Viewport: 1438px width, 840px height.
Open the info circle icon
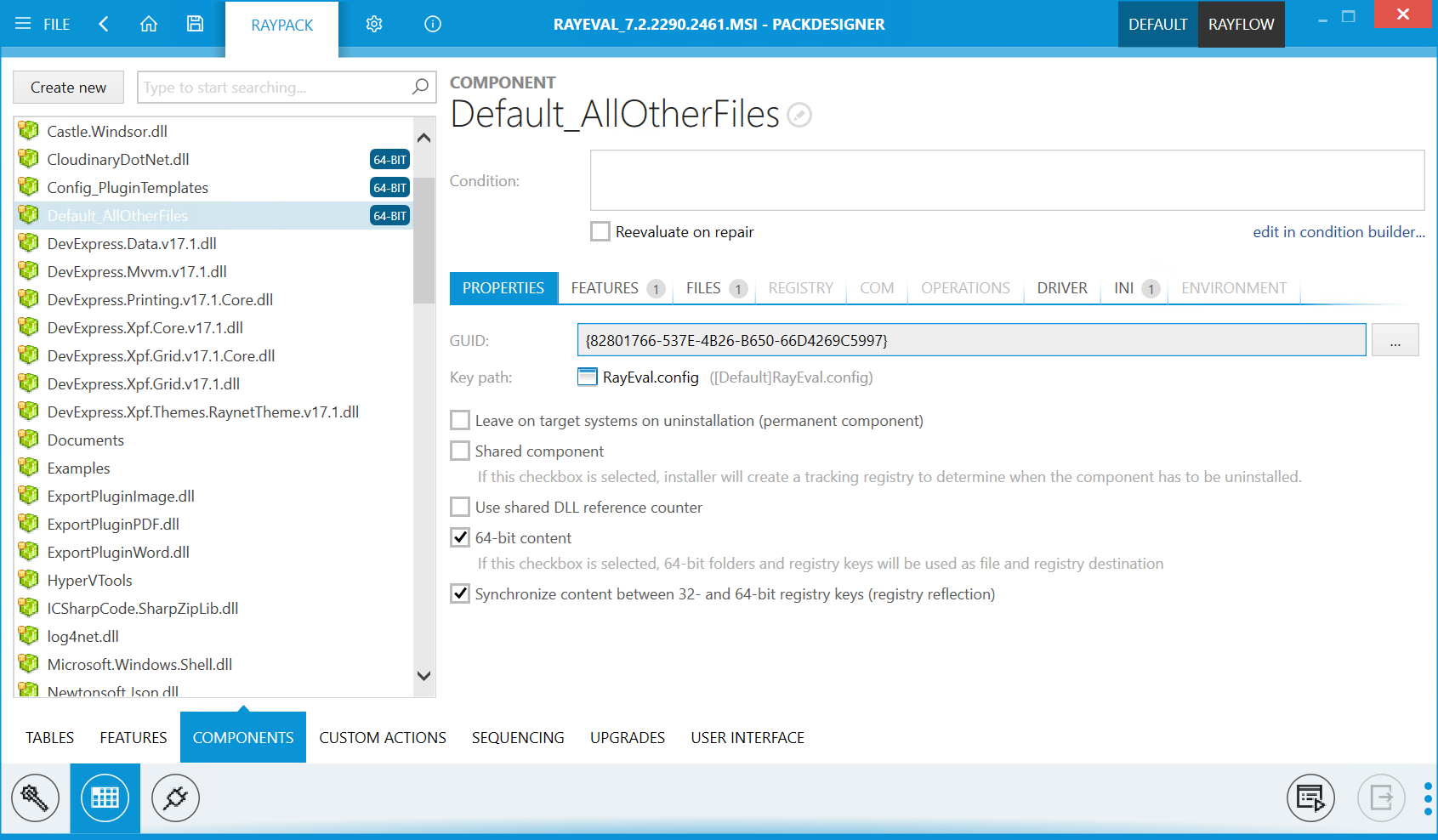click(433, 24)
